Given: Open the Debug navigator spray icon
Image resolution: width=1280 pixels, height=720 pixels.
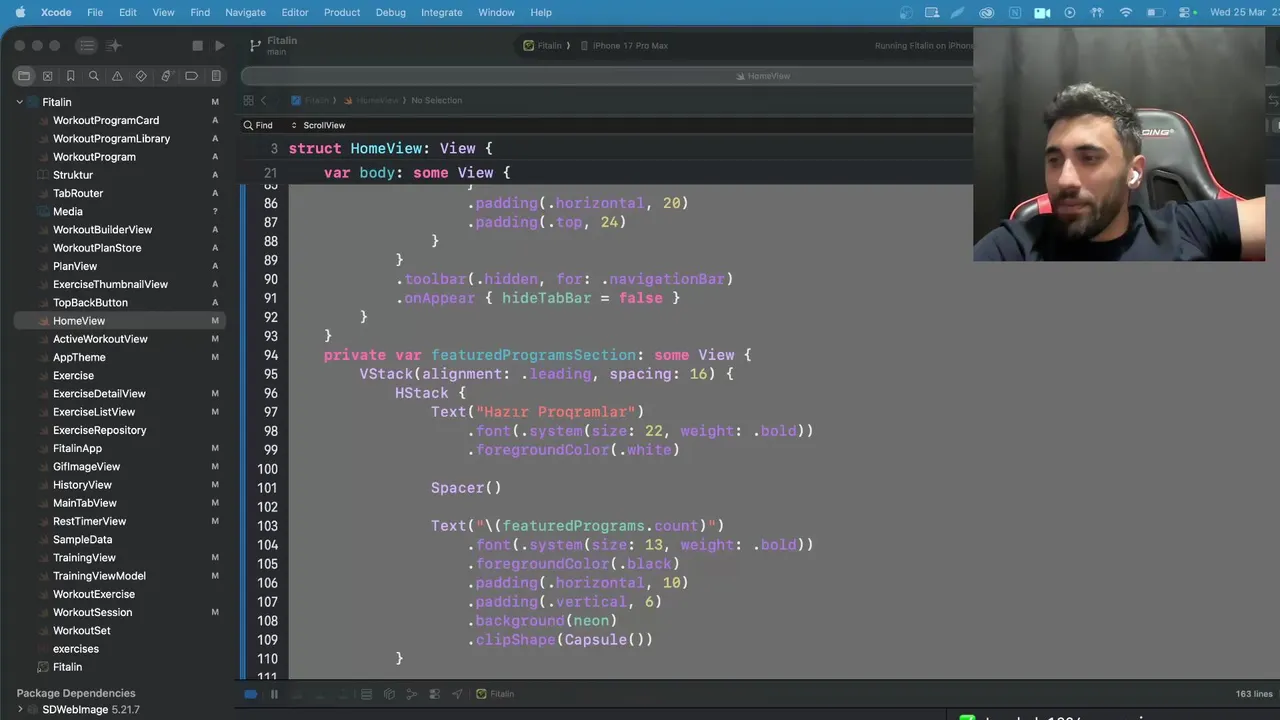Looking at the screenshot, I should click(x=166, y=76).
